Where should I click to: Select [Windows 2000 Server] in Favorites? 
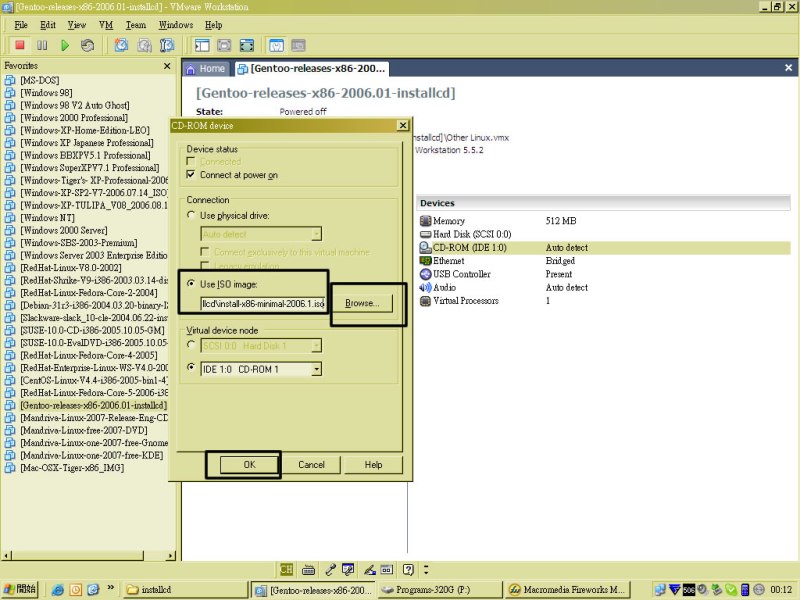[x=64, y=230]
